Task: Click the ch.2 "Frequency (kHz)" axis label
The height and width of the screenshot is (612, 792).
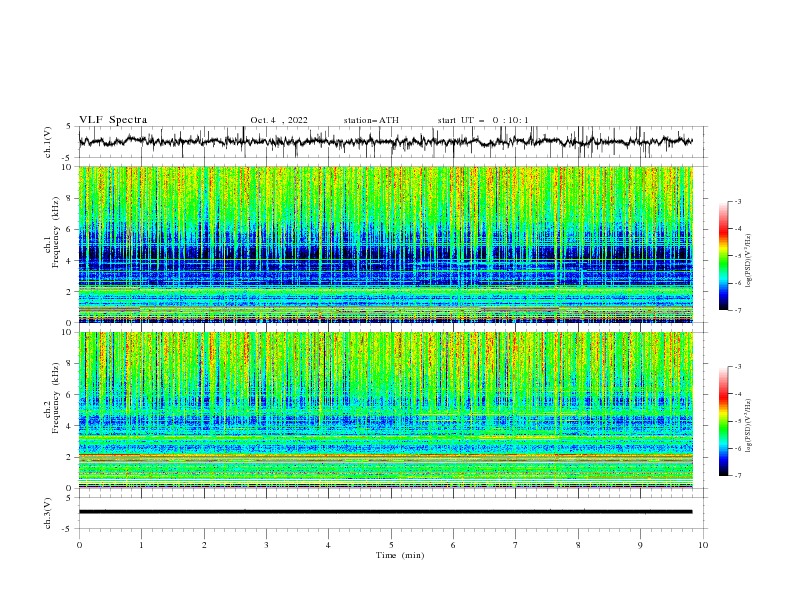Action: click(56, 397)
